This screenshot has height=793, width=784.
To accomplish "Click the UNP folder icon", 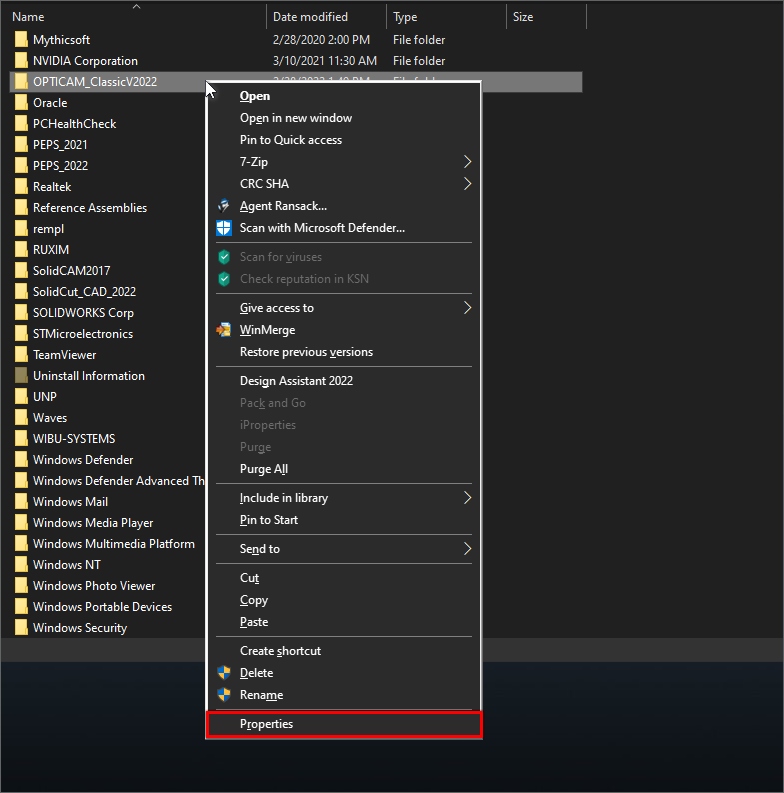I will click(21, 396).
